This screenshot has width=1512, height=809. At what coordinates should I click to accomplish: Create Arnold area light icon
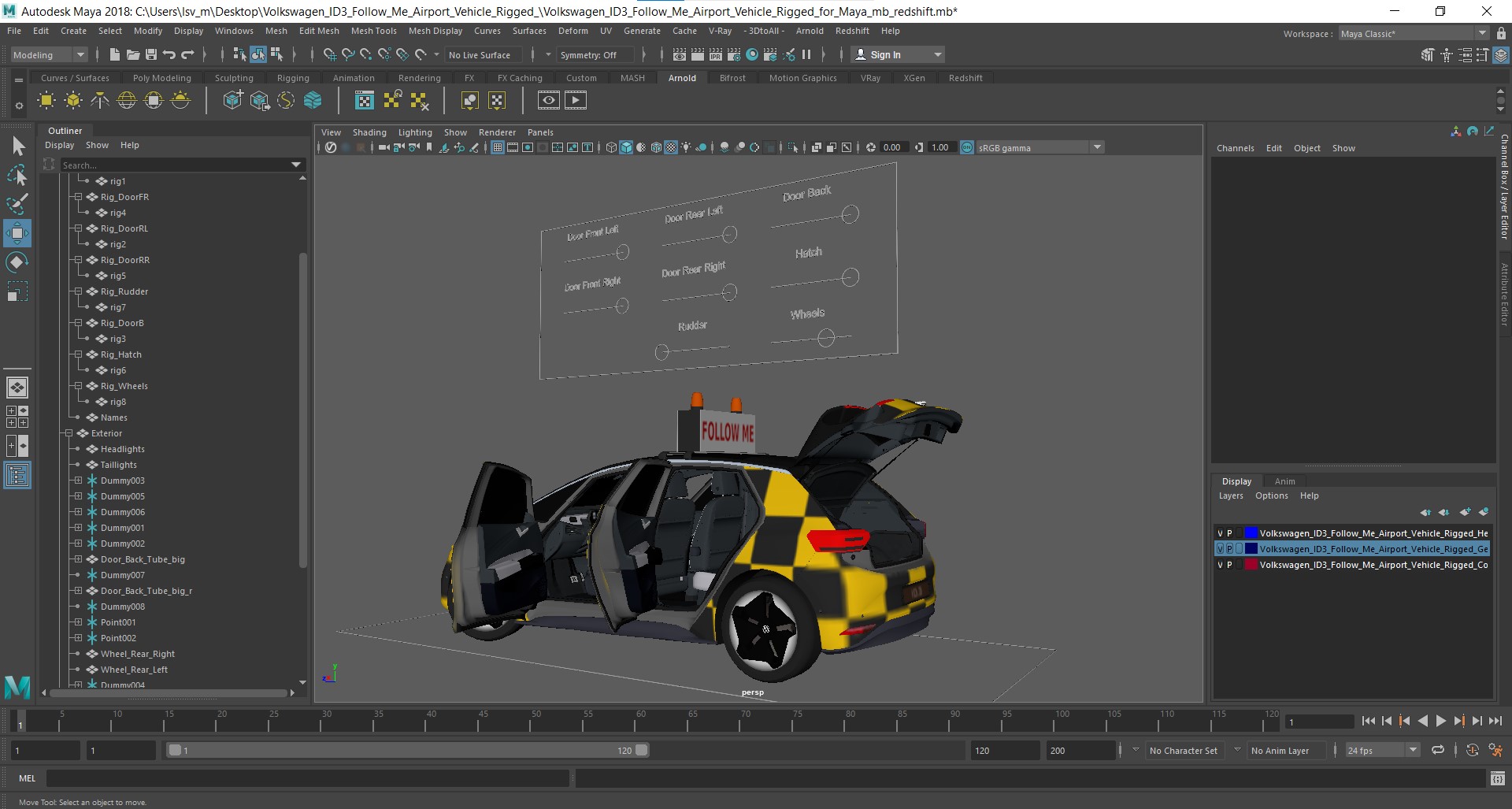pos(46,100)
